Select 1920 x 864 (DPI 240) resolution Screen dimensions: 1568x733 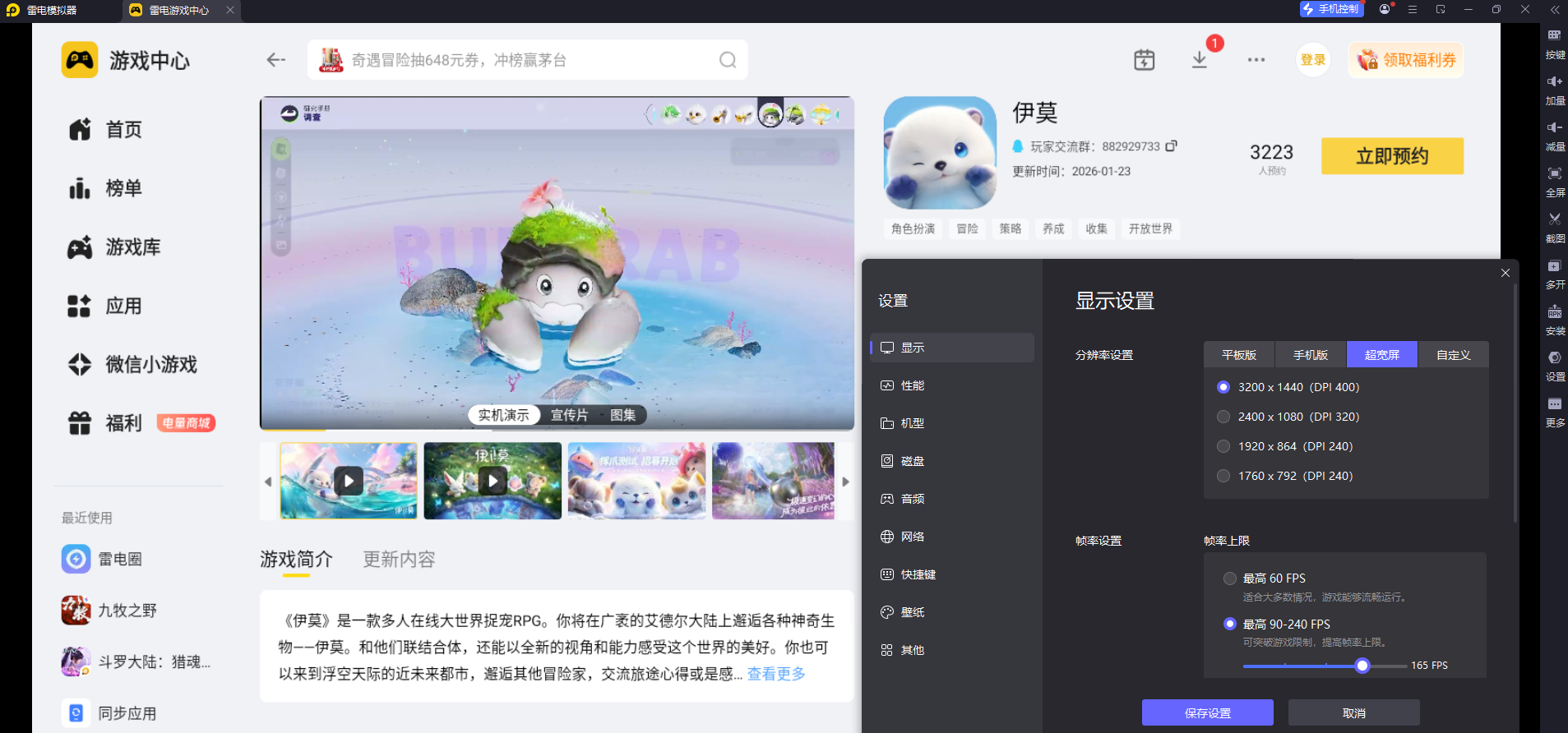click(1223, 446)
